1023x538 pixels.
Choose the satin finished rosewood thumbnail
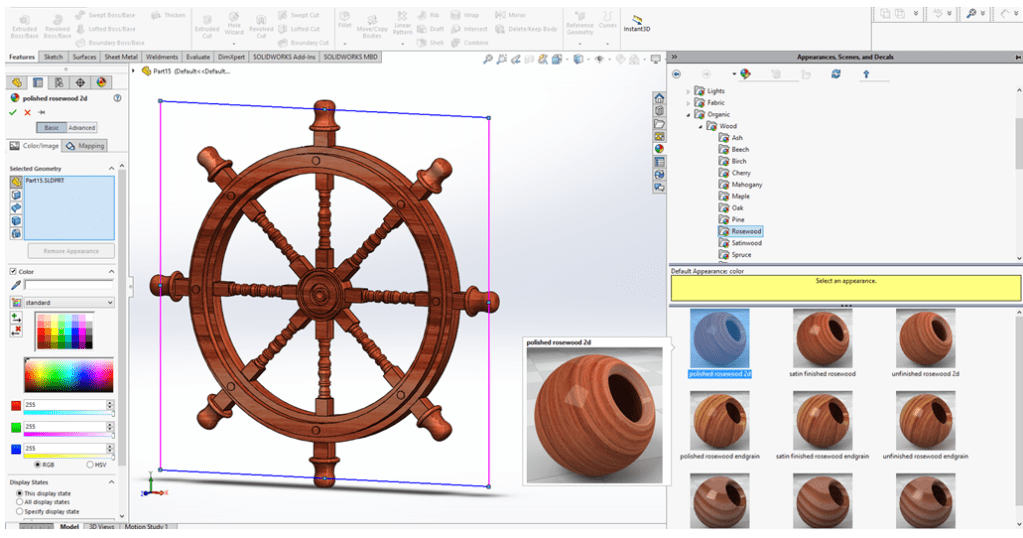pos(822,337)
